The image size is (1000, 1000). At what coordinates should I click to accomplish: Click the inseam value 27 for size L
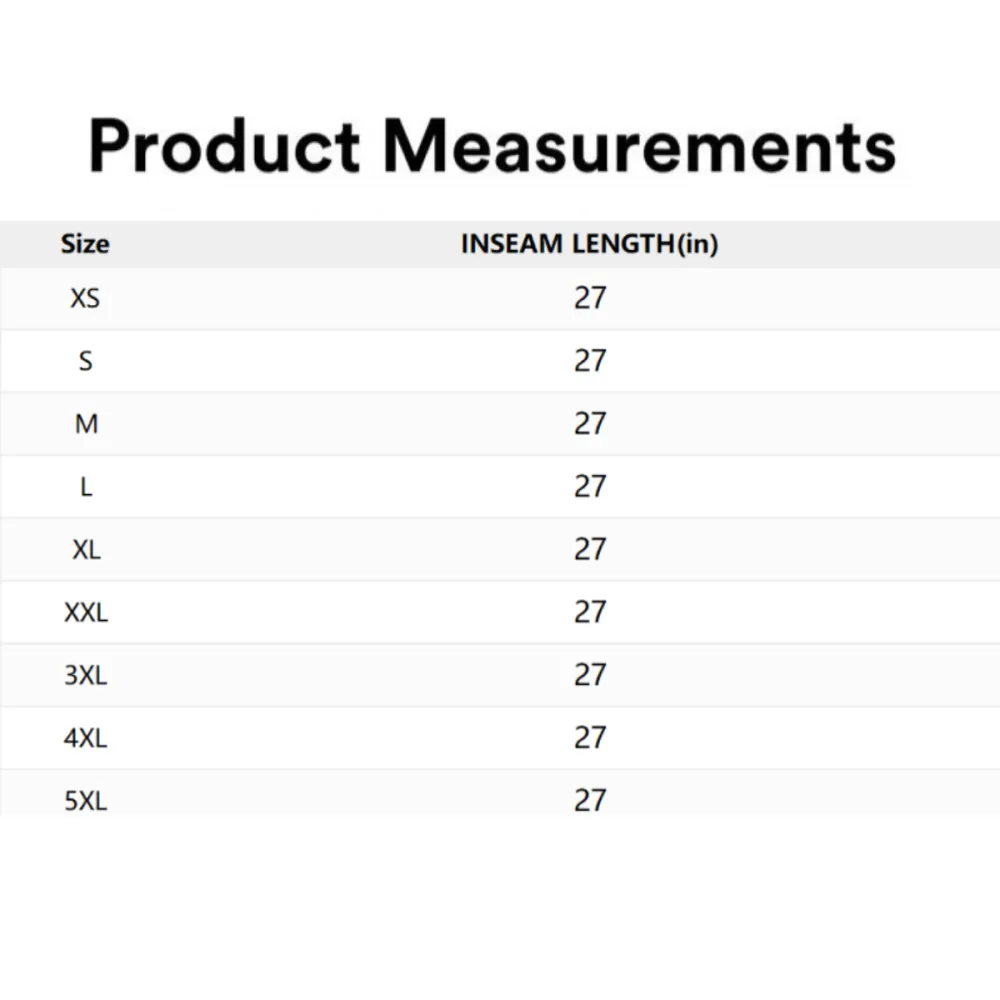point(590,487)
